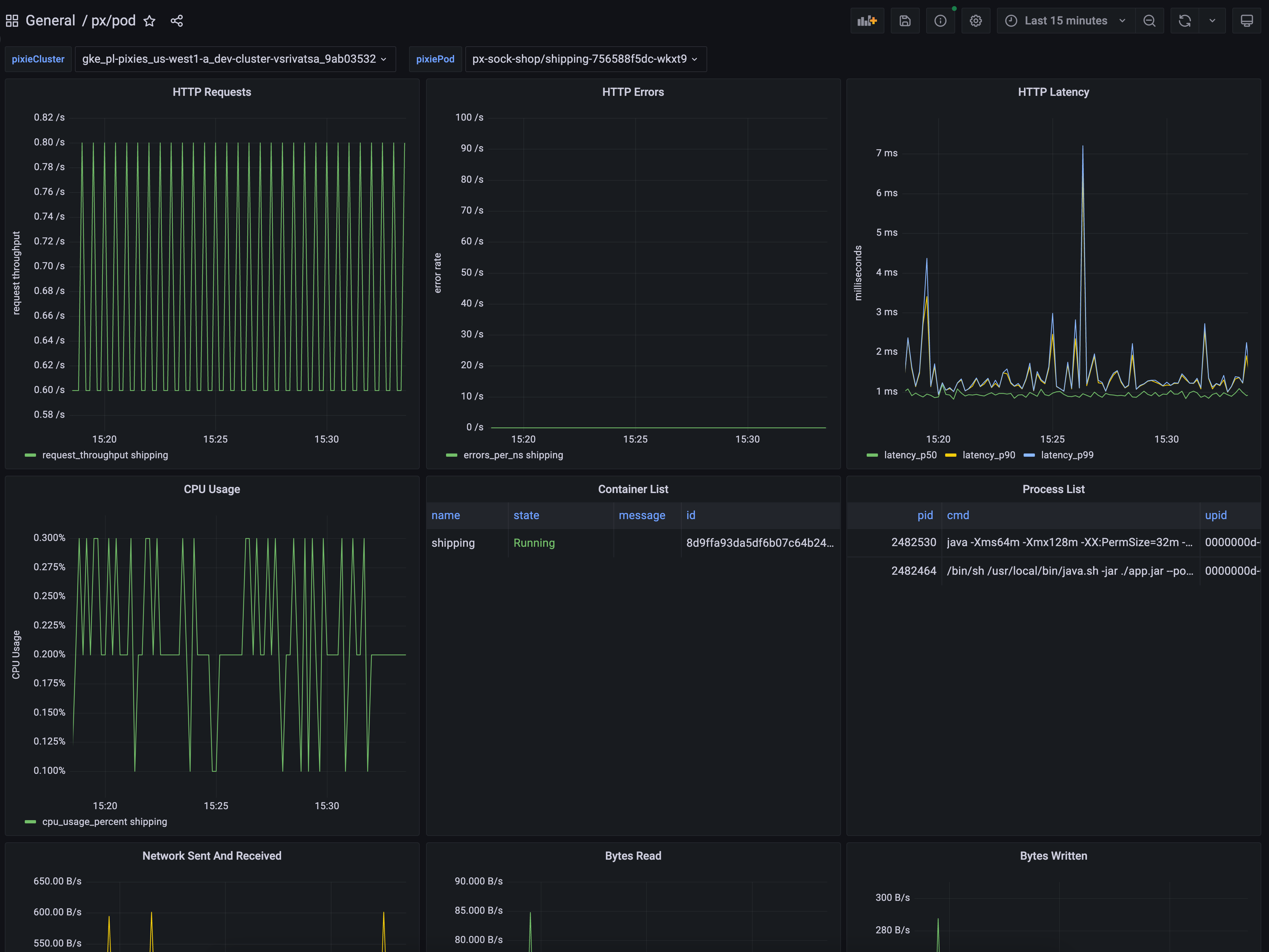This screenshot has width=1269, height=952.
Task: Save the dashboard with floppy icon
Action: point(905,21)
